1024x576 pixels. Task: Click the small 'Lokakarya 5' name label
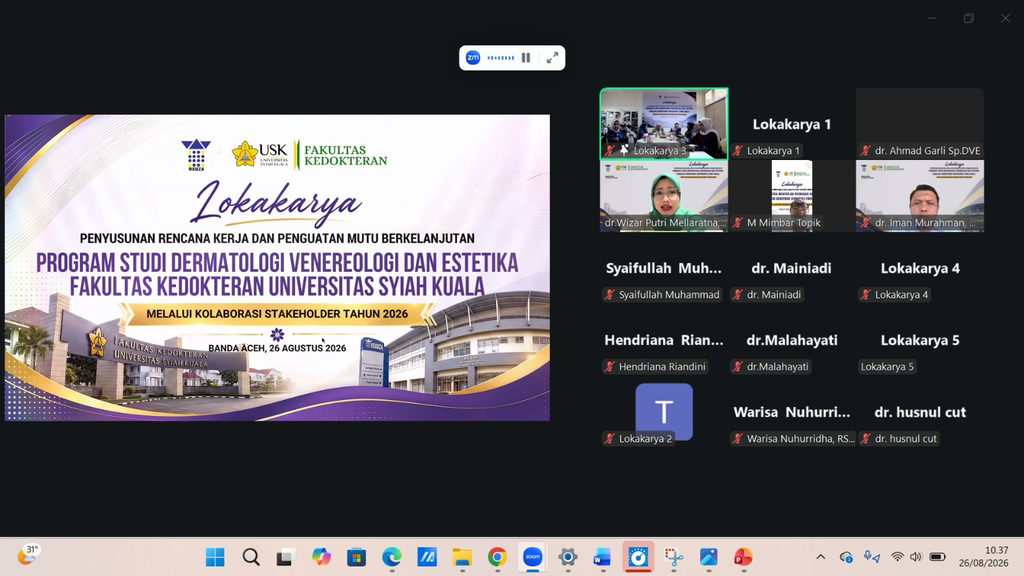(887, 366)
